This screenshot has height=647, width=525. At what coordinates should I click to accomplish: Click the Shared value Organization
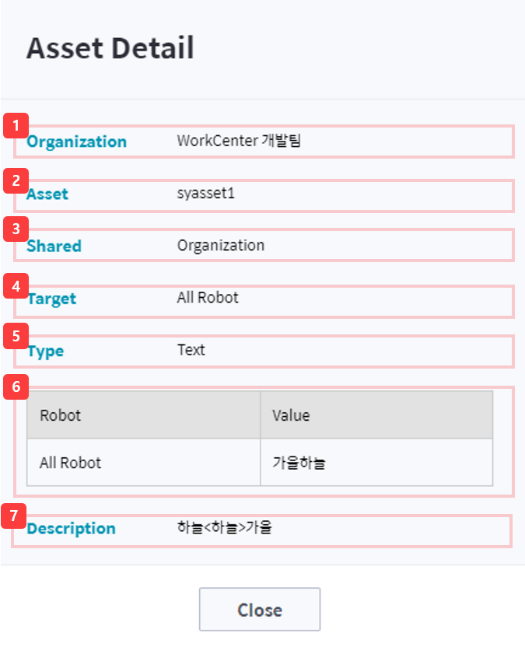coord(221,246)
